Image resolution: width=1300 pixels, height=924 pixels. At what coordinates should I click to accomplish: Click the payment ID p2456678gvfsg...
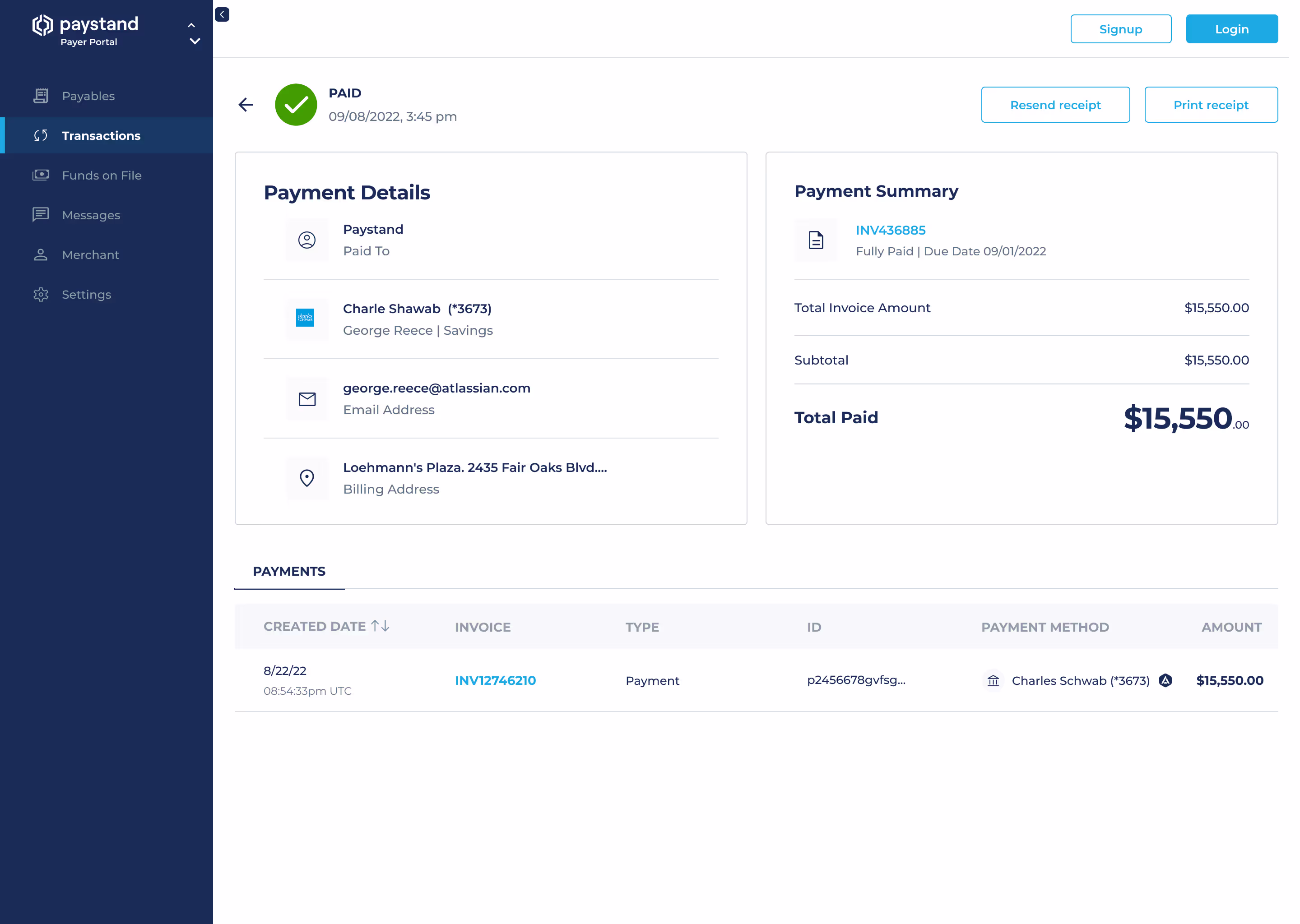855,680
